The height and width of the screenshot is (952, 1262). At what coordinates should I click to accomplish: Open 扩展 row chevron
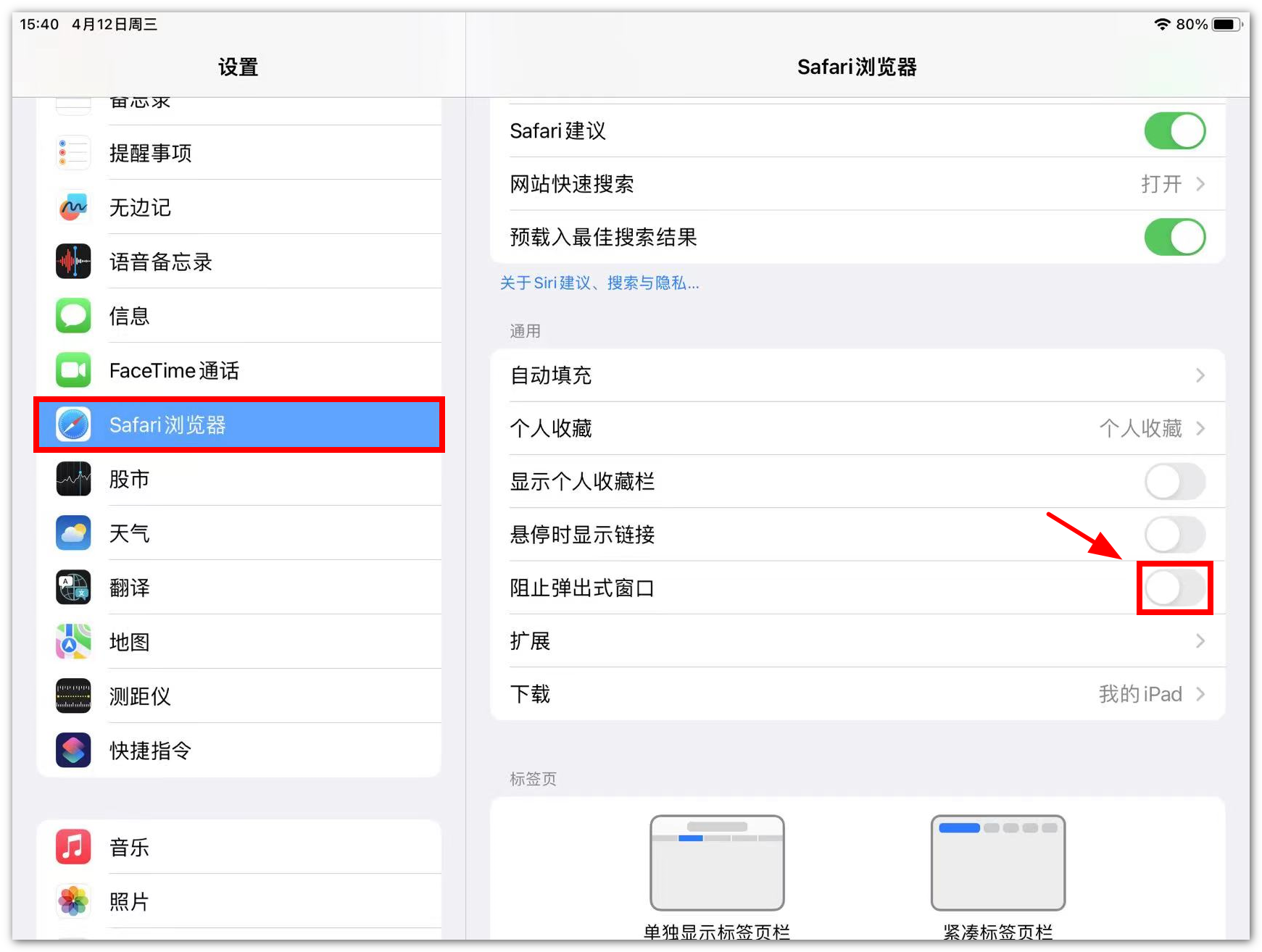[1200, 641]
